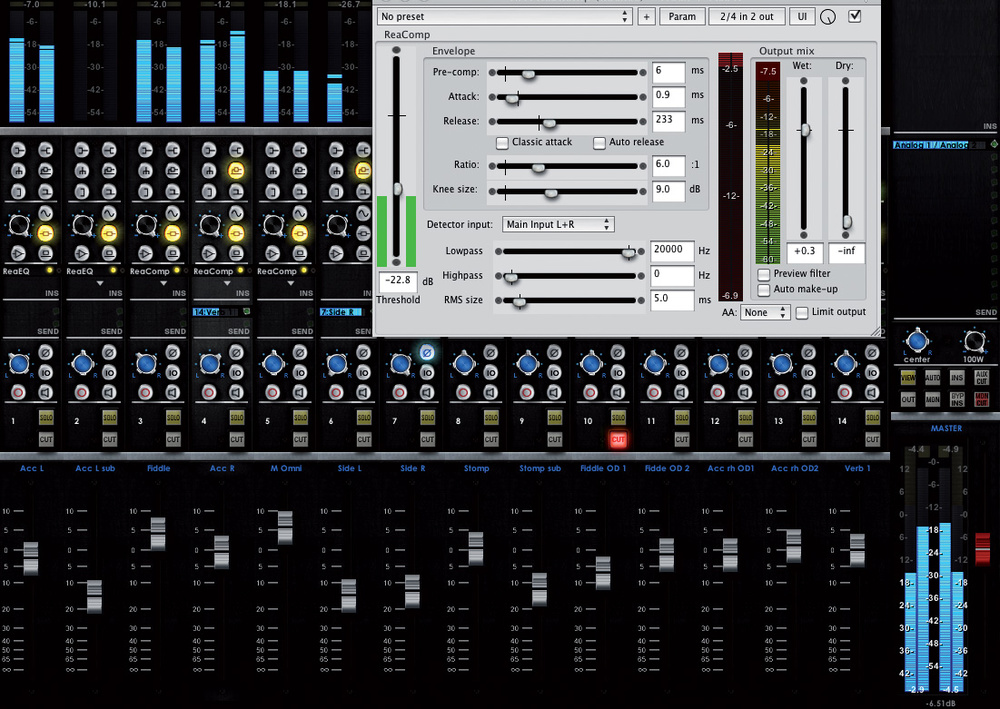Open IO routing for track 3

(x=172, y=372)
